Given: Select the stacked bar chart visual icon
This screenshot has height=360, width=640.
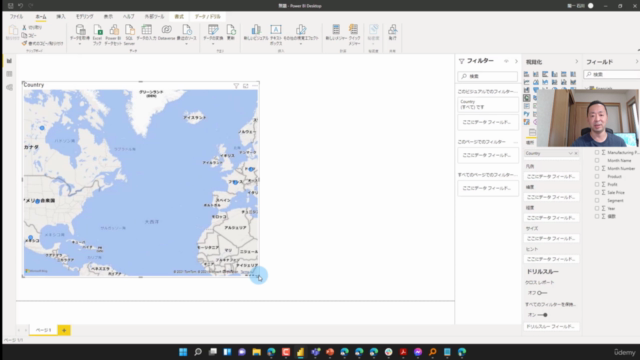Looking at the screenshot, I should click(527, 74).
